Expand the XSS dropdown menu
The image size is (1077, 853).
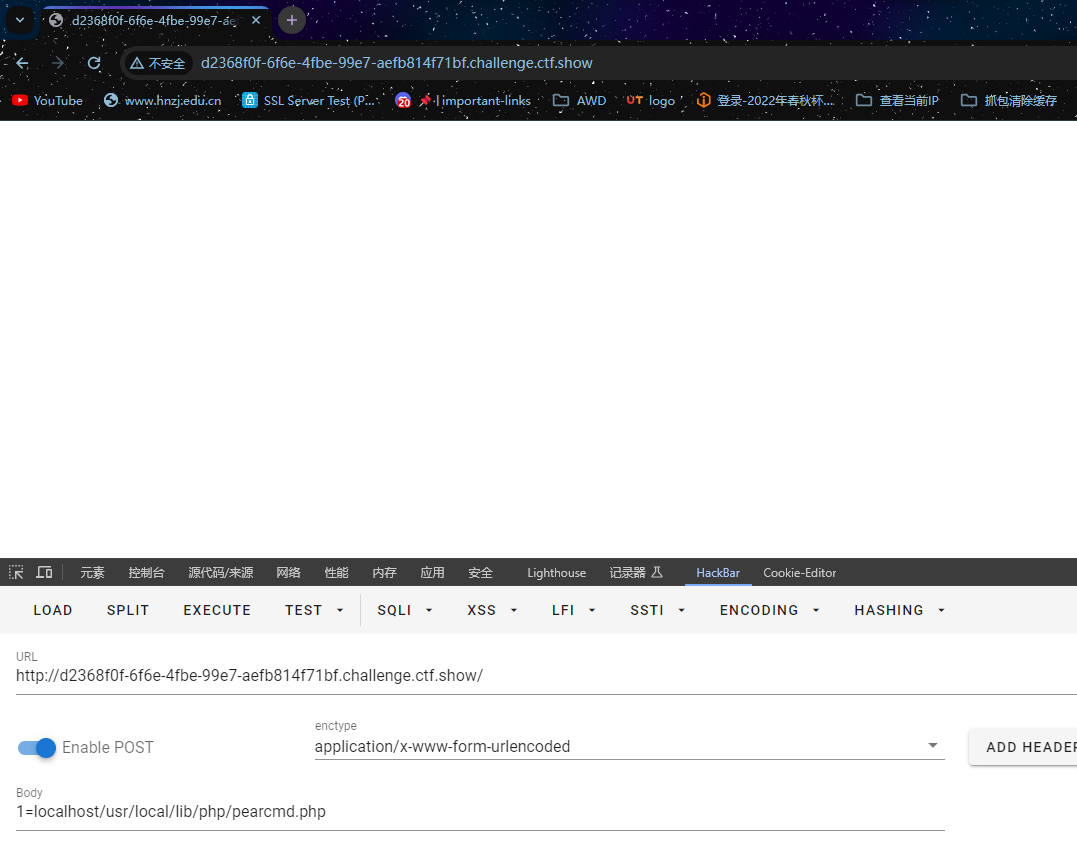tap(492, 610)
